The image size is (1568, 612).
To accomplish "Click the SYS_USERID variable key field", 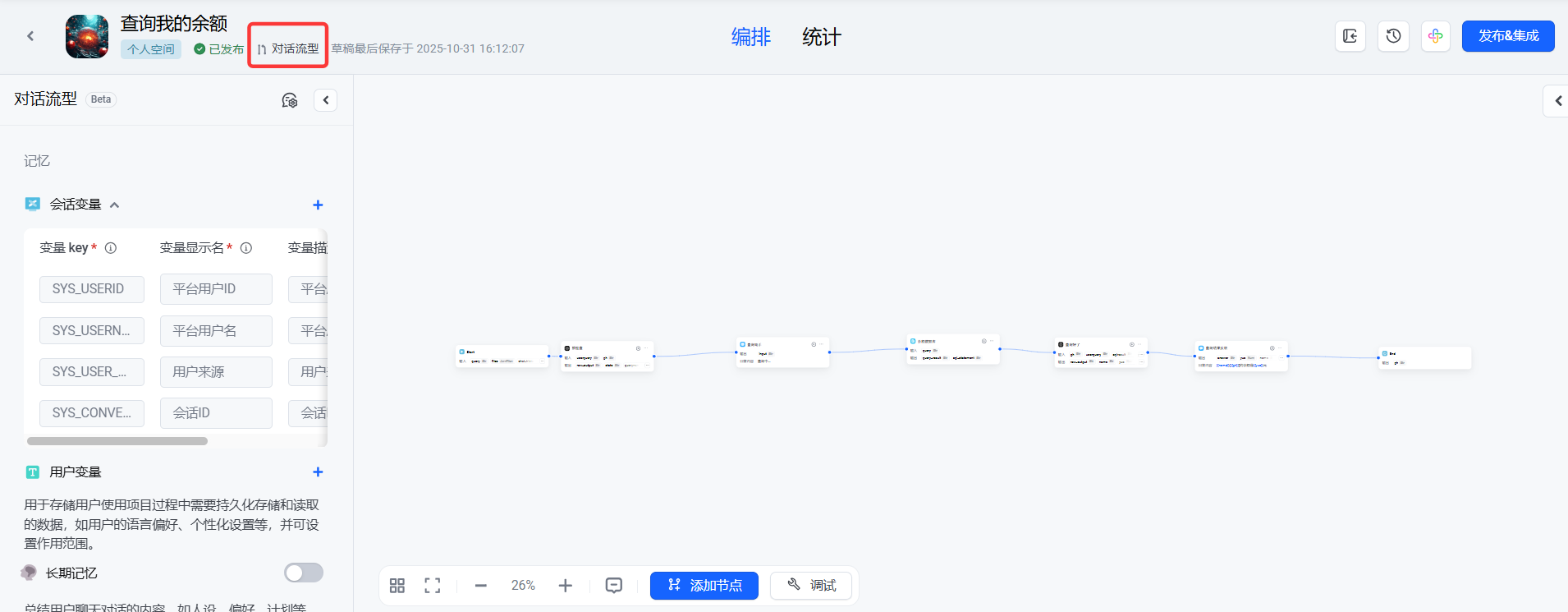I will pos(92,289).
